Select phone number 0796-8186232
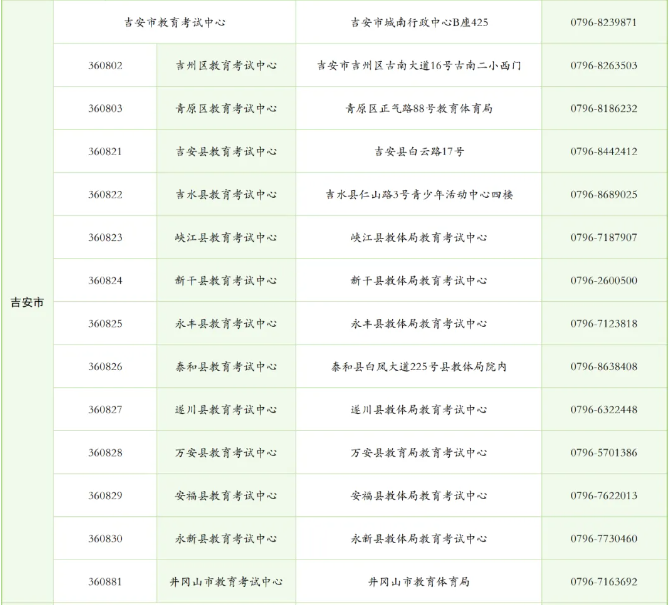Image resolution: width=670 pixels, height=605 pixels. pos(604,109)
